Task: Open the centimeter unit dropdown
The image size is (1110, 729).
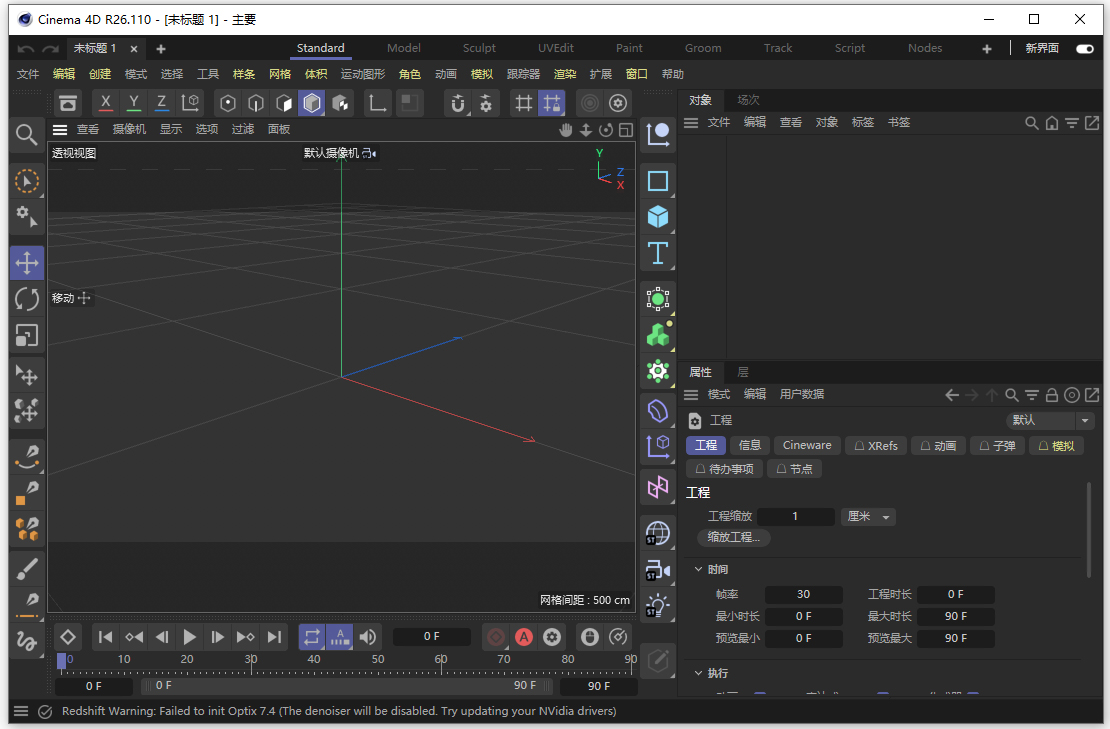Action: [868, 517]
